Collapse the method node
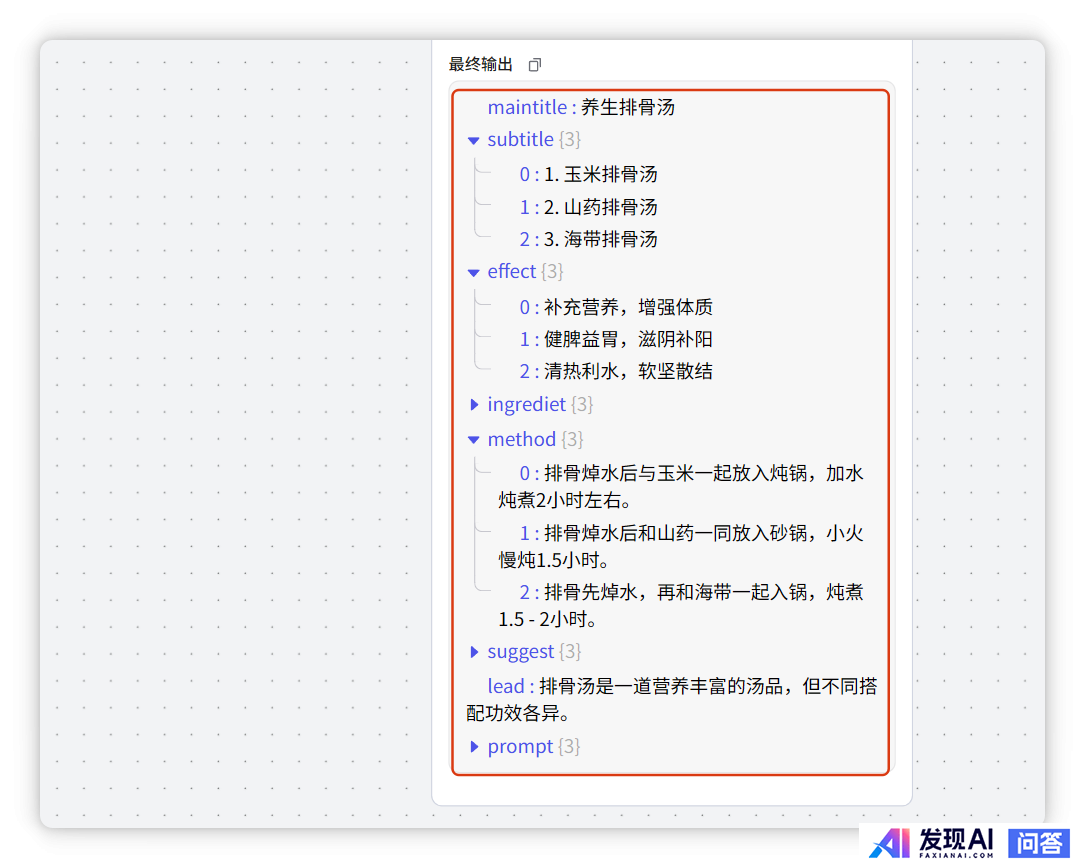Image resolution: width=1085 pixels, height=868 pixels. (474, 440)
